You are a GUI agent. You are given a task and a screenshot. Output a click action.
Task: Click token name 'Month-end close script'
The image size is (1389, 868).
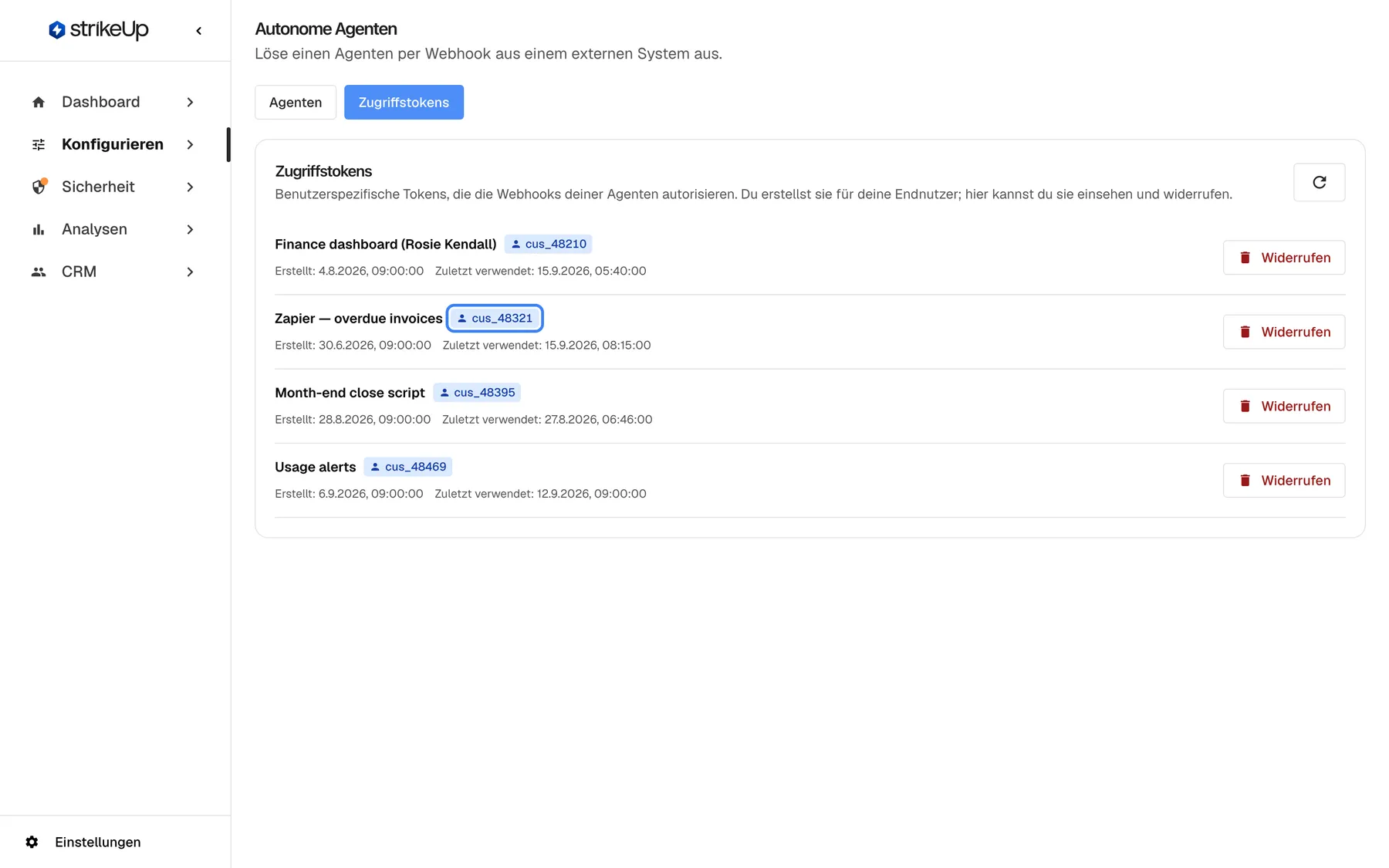click(350, 393)
